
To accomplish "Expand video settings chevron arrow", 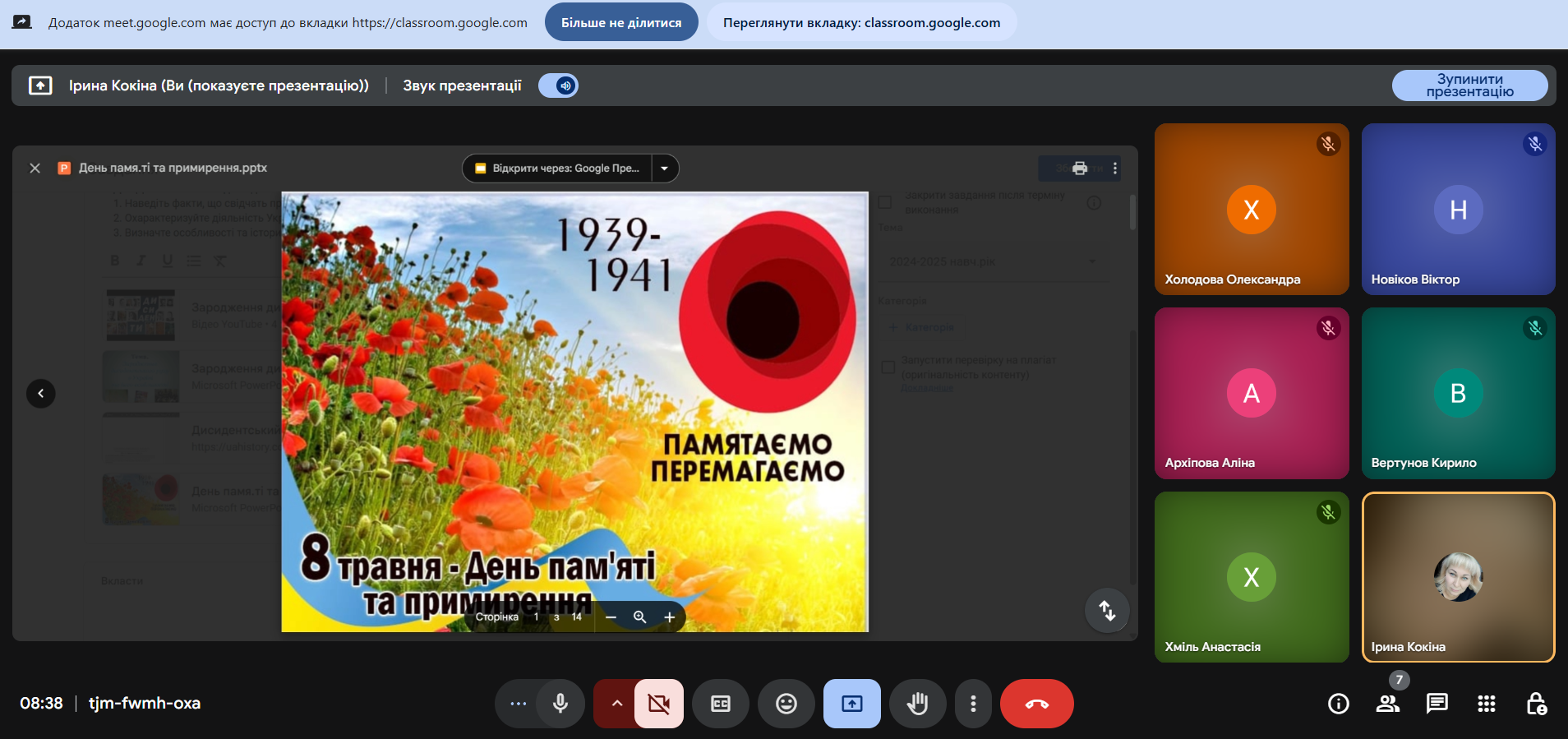I will pos(616,704).
